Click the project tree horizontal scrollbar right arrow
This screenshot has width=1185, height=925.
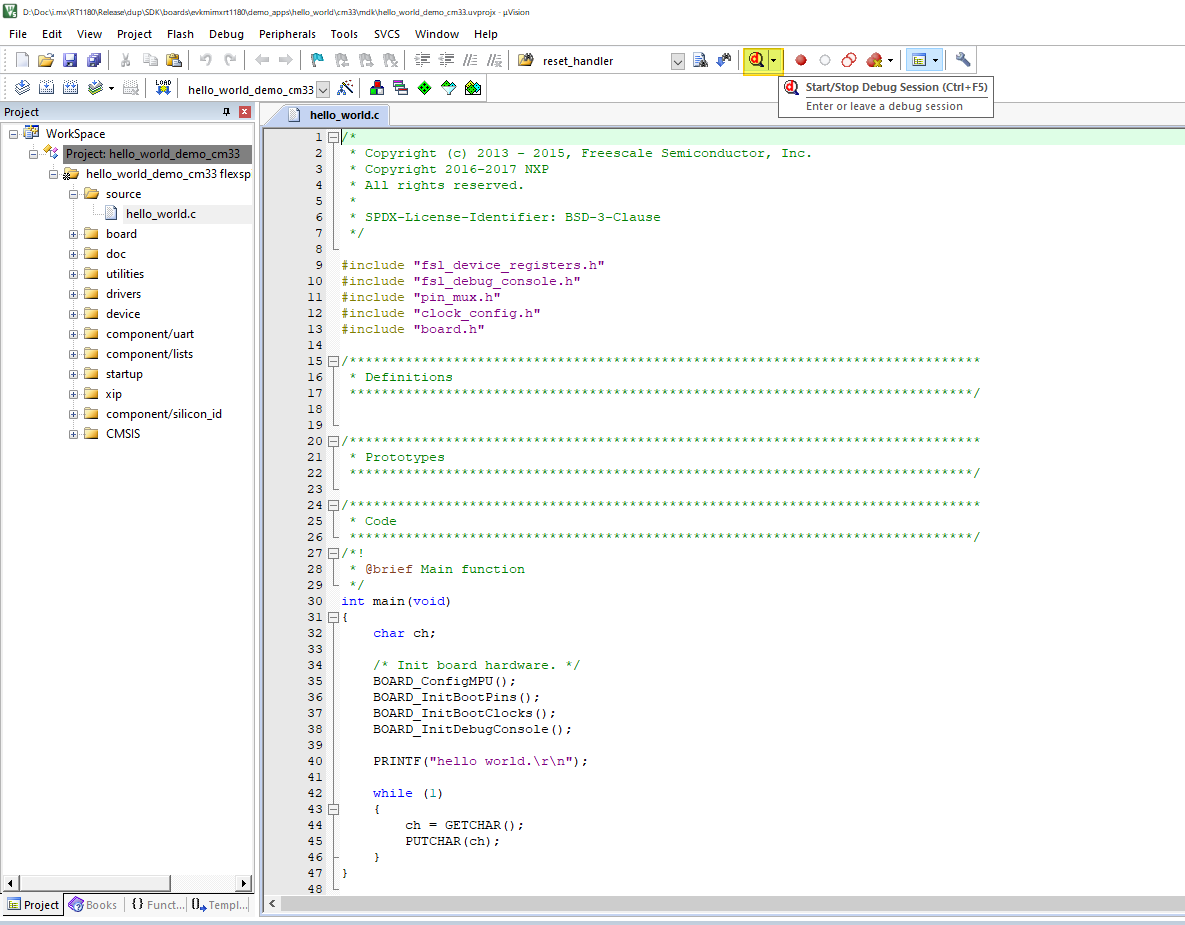coord(243,883)
